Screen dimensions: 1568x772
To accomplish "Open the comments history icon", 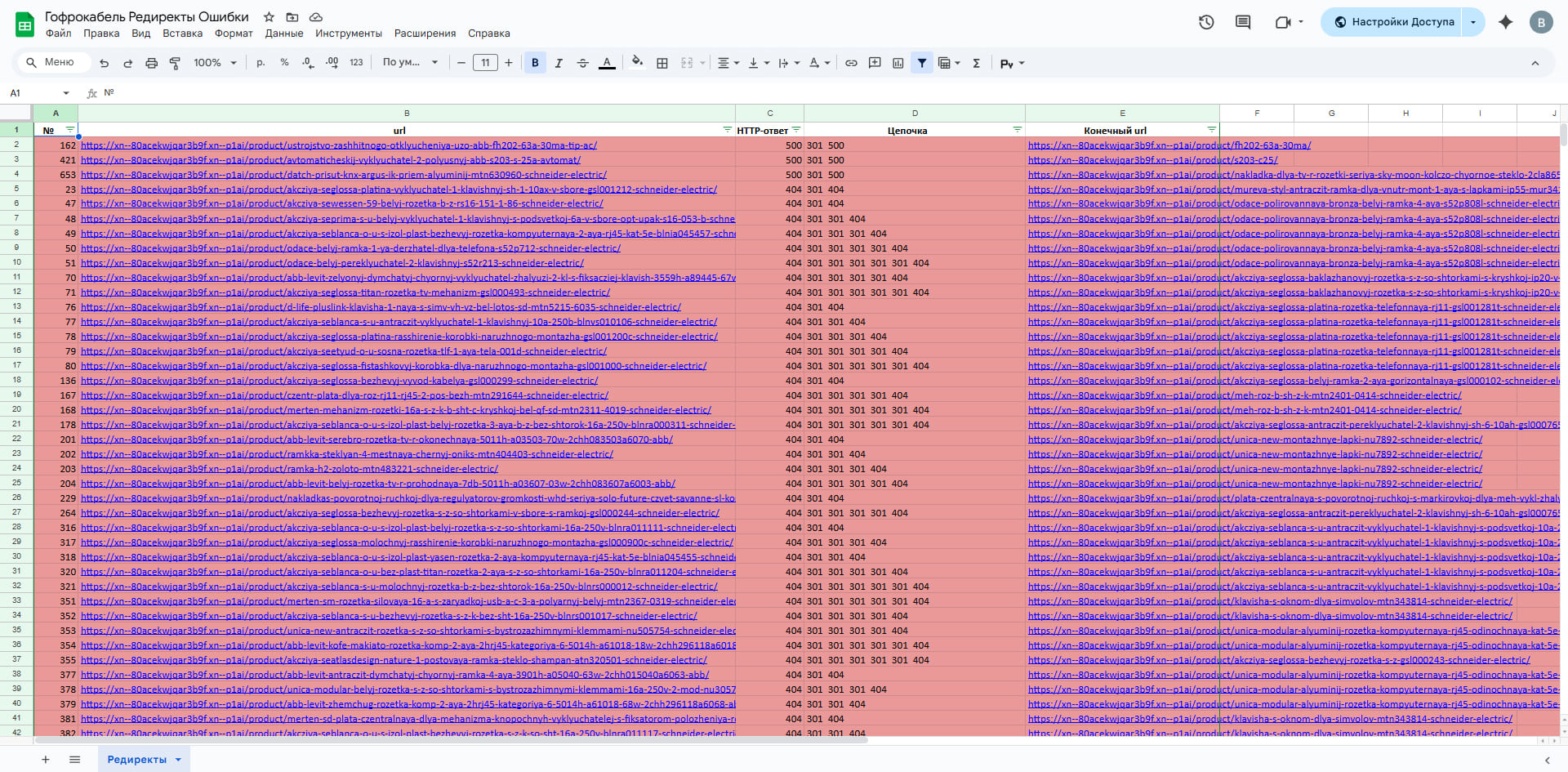I will coord(1243,22).
